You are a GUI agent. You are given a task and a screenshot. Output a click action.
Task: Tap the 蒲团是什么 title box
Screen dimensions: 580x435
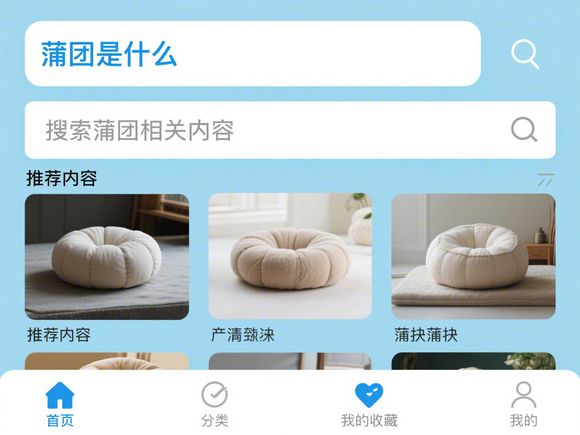[253, 54]
